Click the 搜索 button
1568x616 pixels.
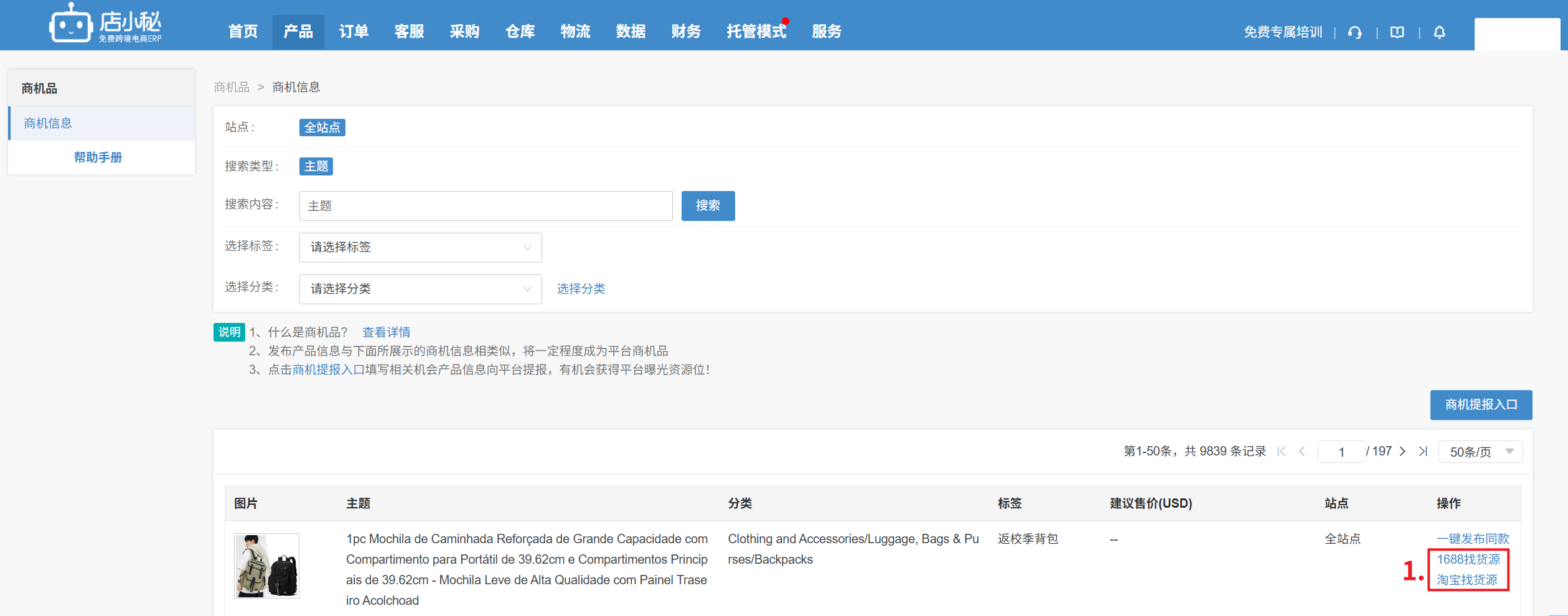(x=708, y=206)
